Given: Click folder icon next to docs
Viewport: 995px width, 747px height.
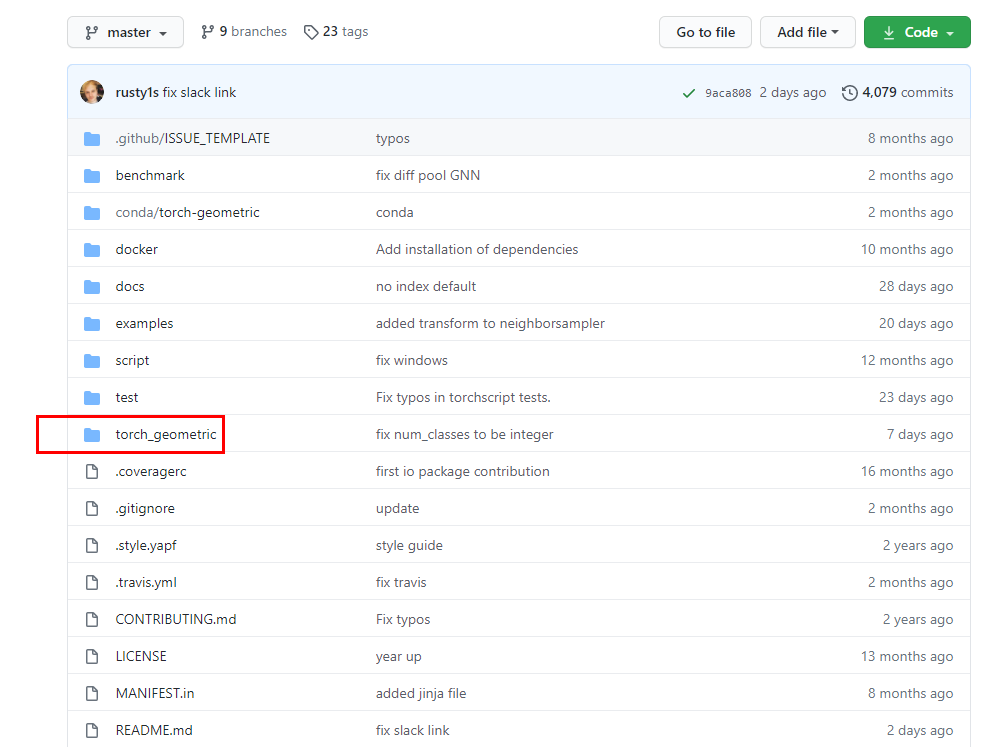Looking at the screenshot, I should [92, 287].
